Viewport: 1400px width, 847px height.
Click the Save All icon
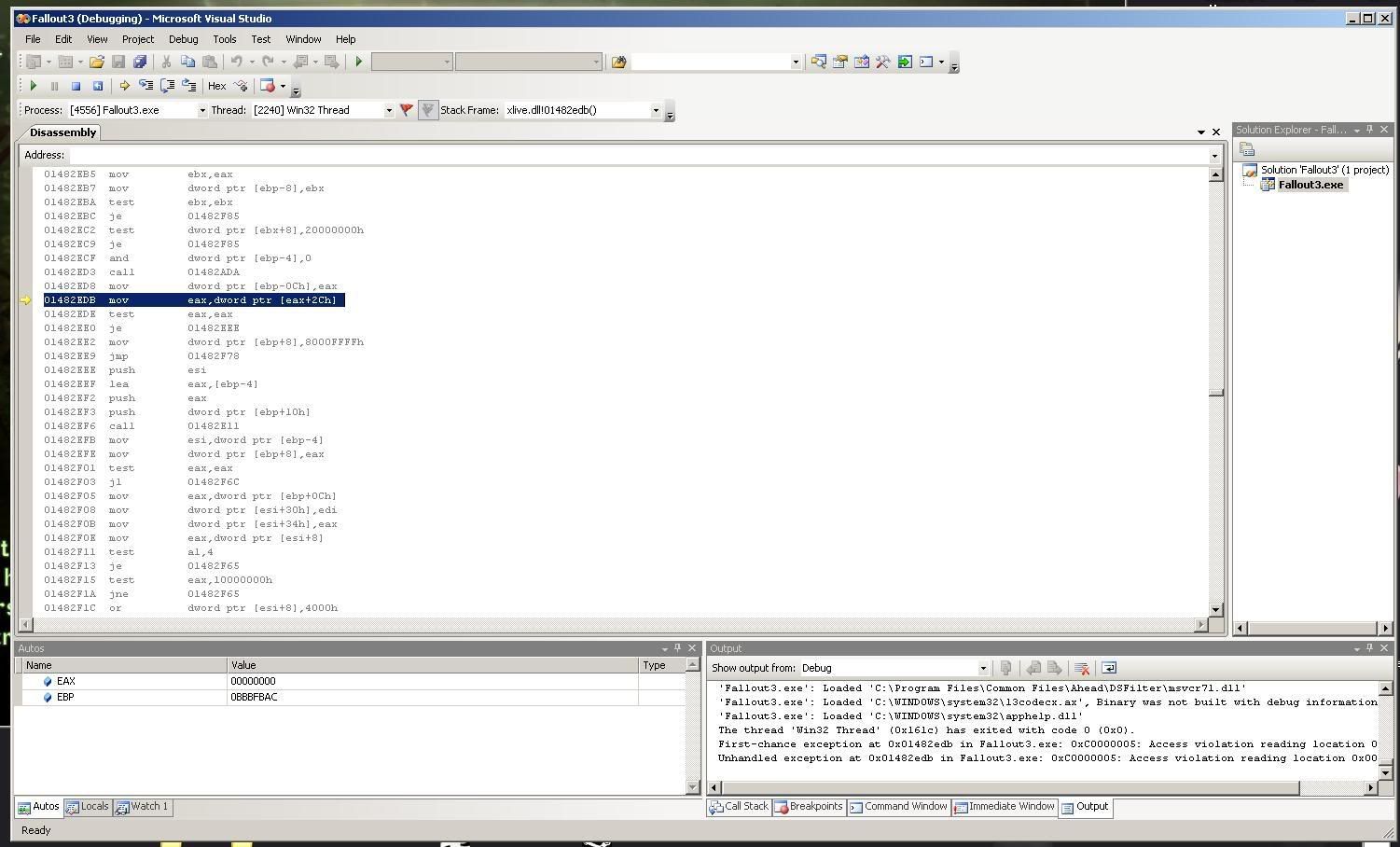coord(140,62)
